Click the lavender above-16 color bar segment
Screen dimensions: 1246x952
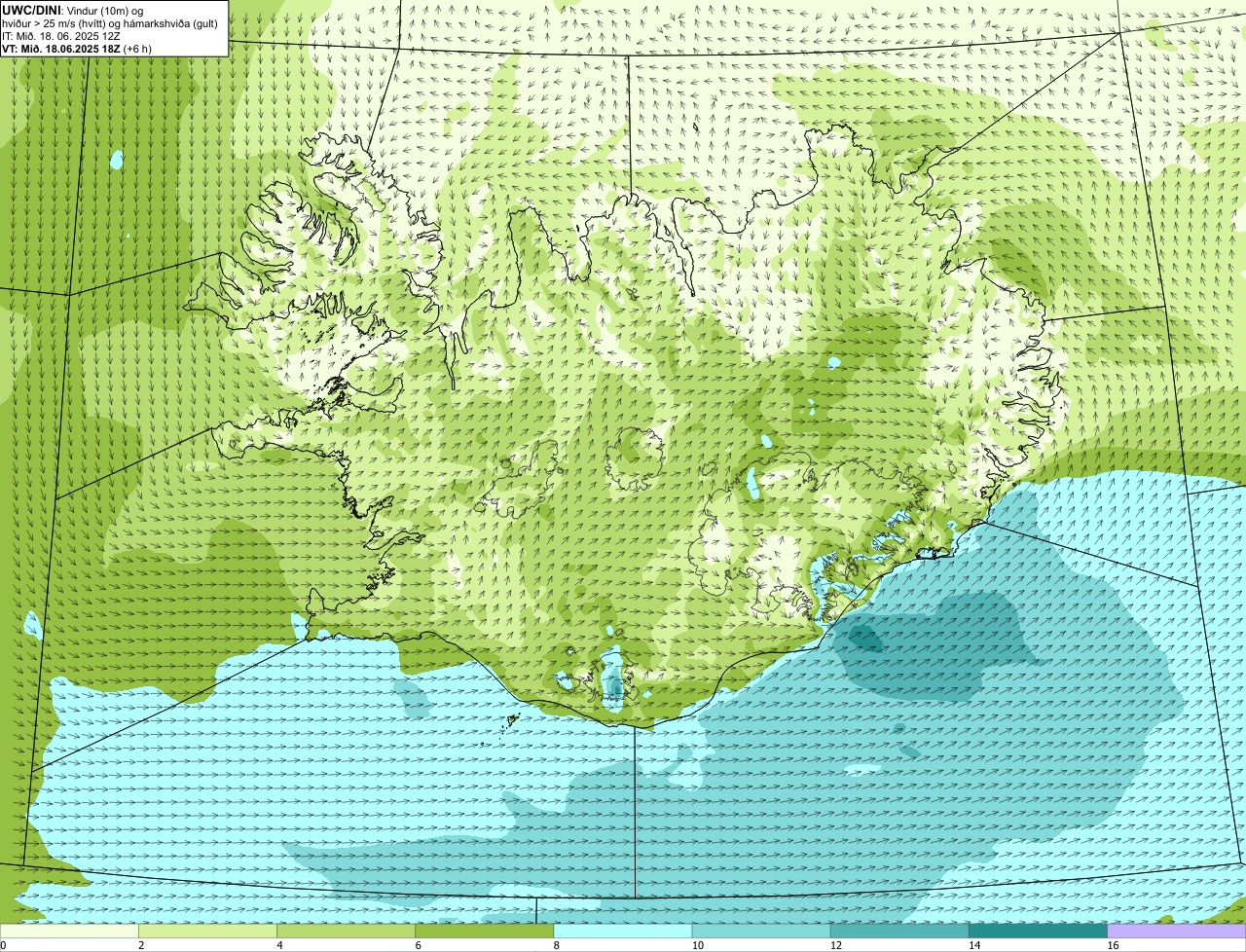click(x=1177, y=931)
